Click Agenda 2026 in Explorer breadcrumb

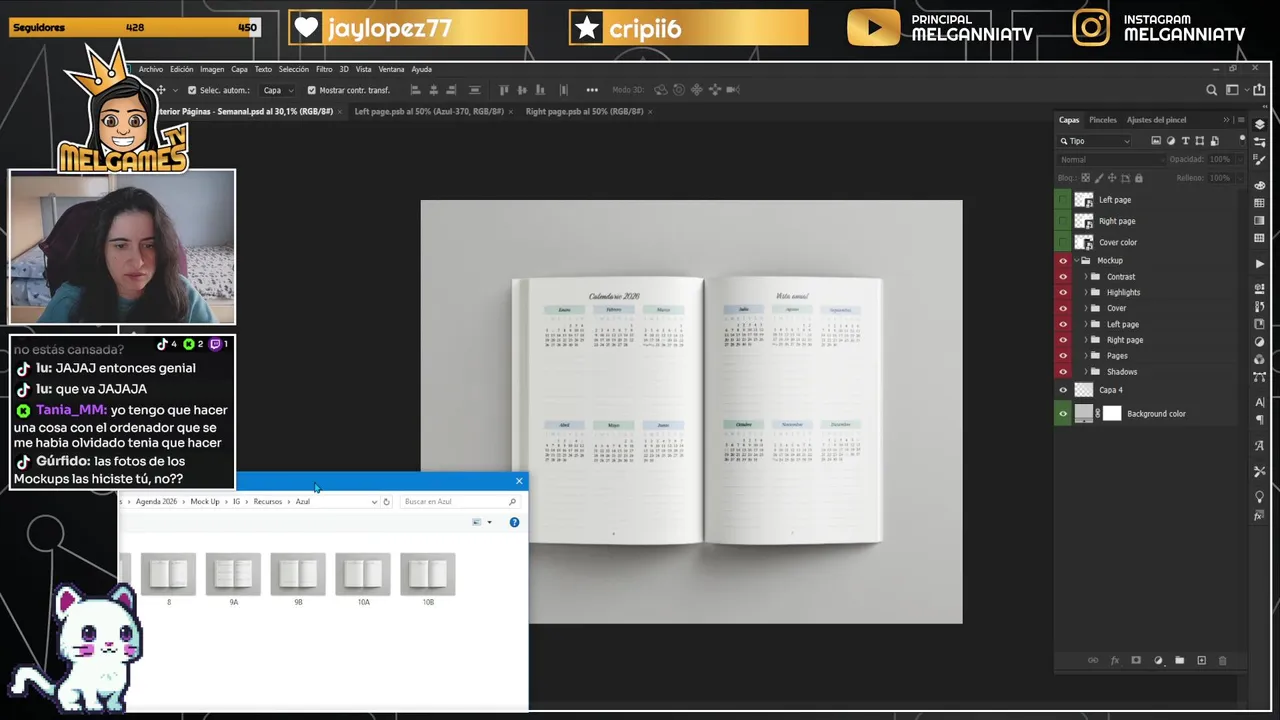[155, 502]
